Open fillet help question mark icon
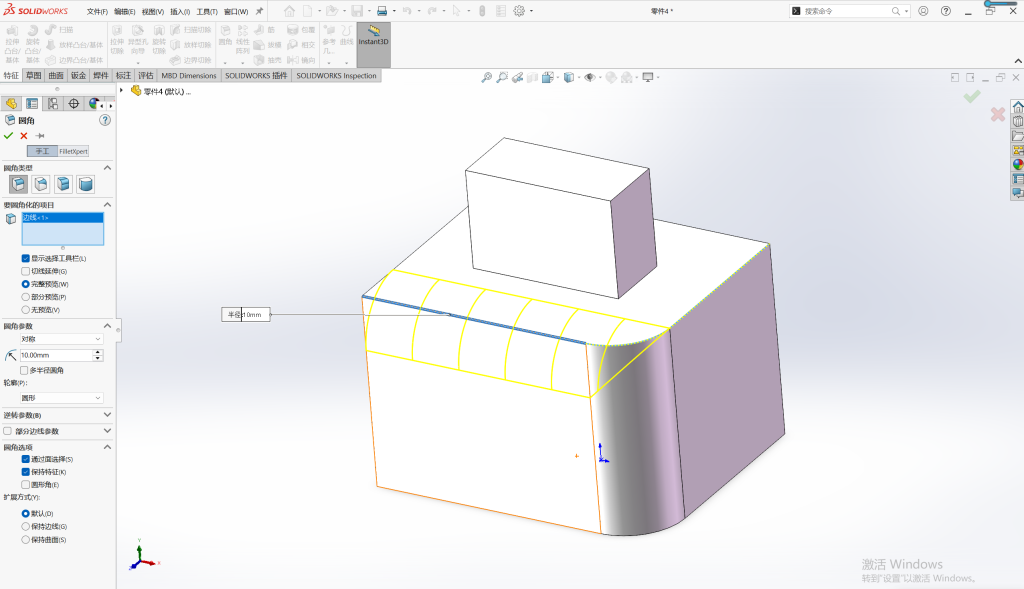Image resolution: width=1024 pixels, height=589 pixels. pyautogui.click(x=105, y=120)
